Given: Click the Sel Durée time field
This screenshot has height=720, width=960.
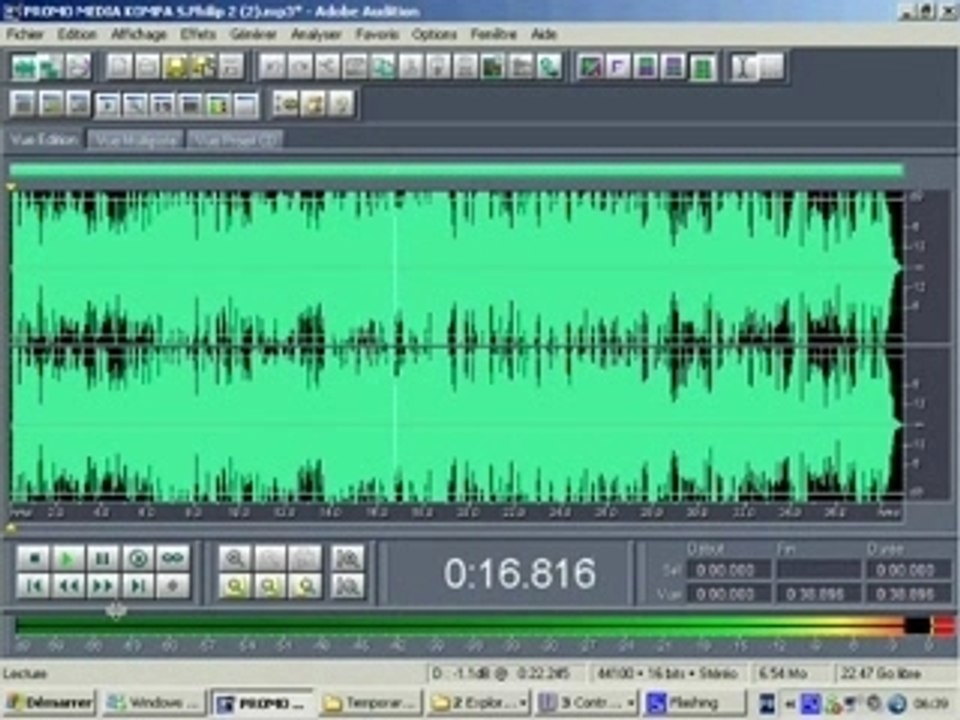Looking at the screenshot, I should 908,571.
